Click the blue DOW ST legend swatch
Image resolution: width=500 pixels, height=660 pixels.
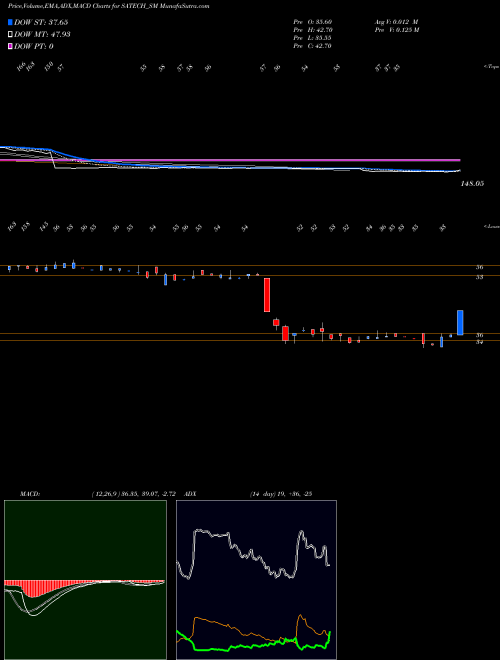pyautogui.click(x=10, y=22)
